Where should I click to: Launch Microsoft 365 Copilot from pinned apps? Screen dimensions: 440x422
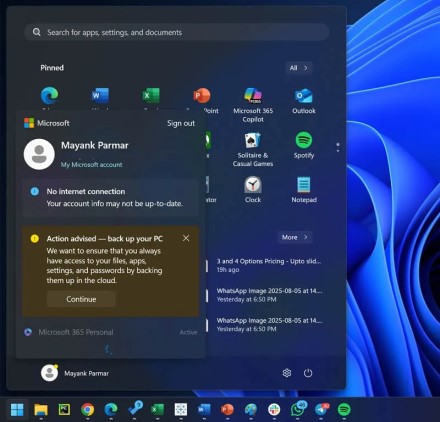pyautogui.click(x=253, y=105)
